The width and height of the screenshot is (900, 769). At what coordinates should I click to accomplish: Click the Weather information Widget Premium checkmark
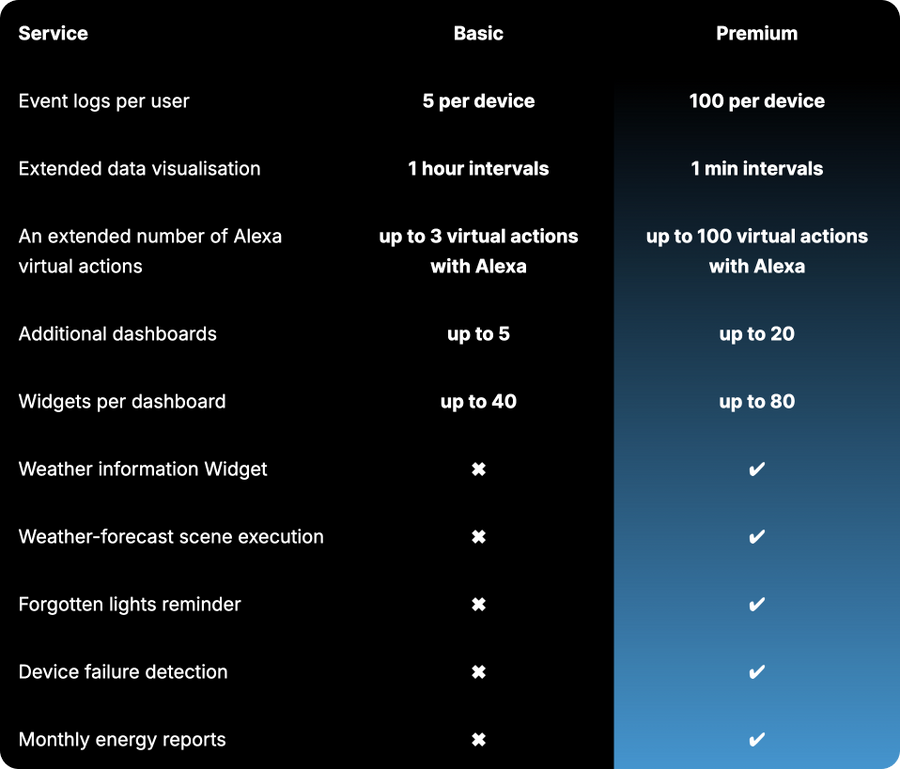click(x=757, y=469)
